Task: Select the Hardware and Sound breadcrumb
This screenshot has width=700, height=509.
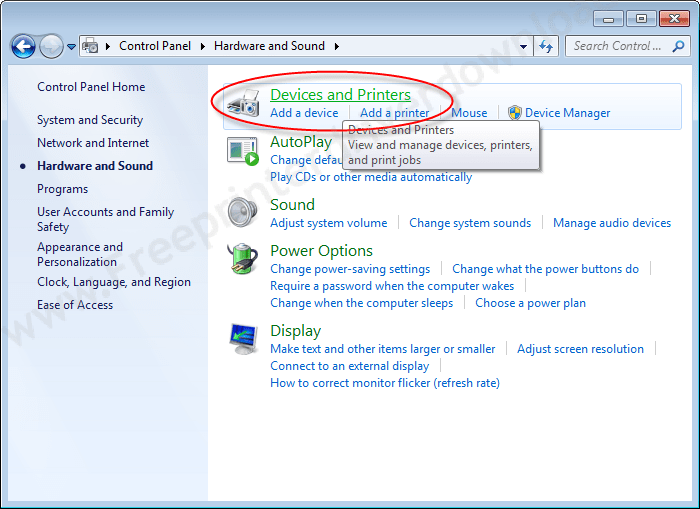Action: click(269, 46)
